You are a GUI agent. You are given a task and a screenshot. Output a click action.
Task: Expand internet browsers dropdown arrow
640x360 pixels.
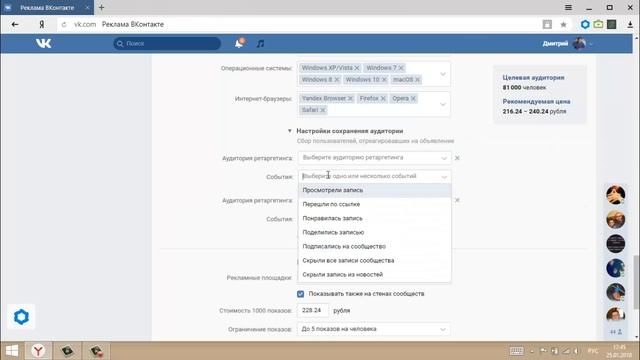point(443,104)
